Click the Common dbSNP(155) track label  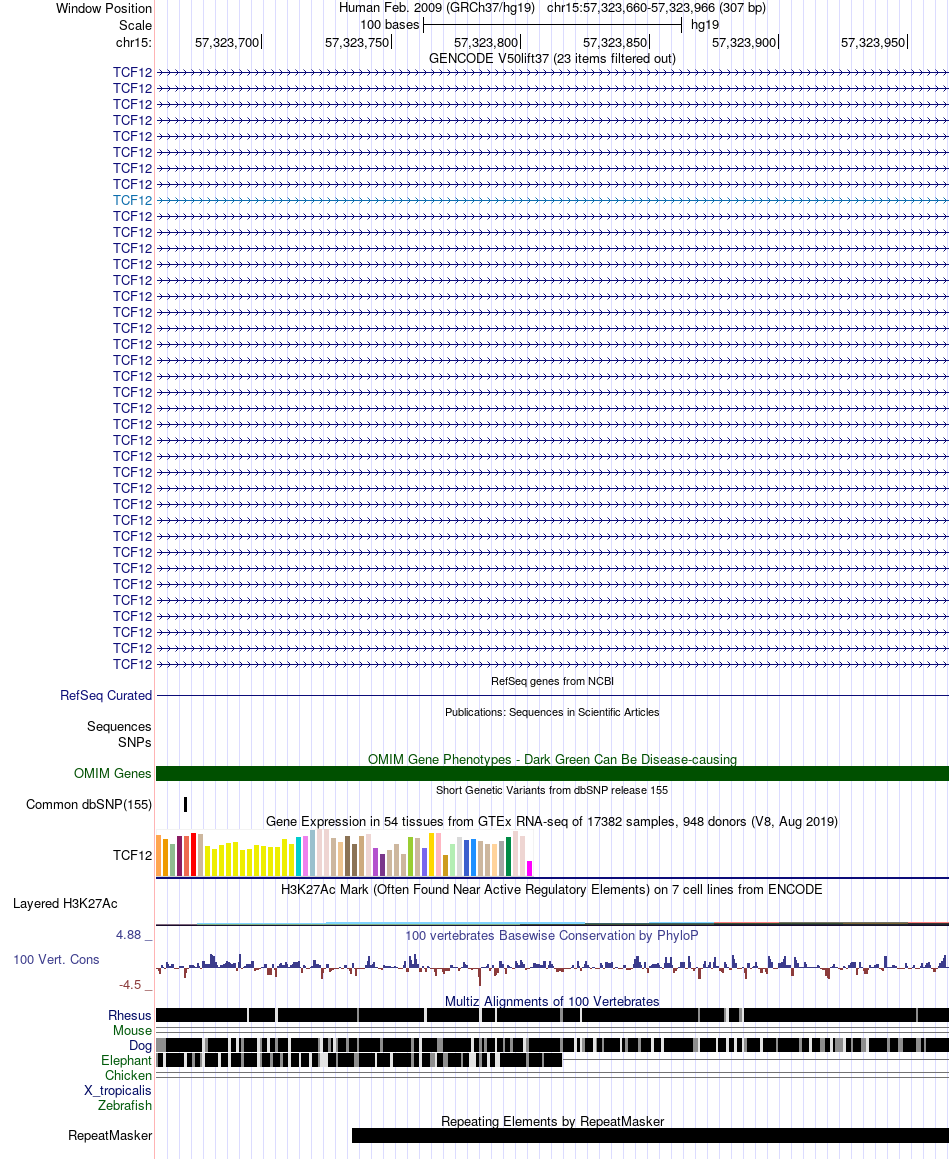click(x=89, y=804)
